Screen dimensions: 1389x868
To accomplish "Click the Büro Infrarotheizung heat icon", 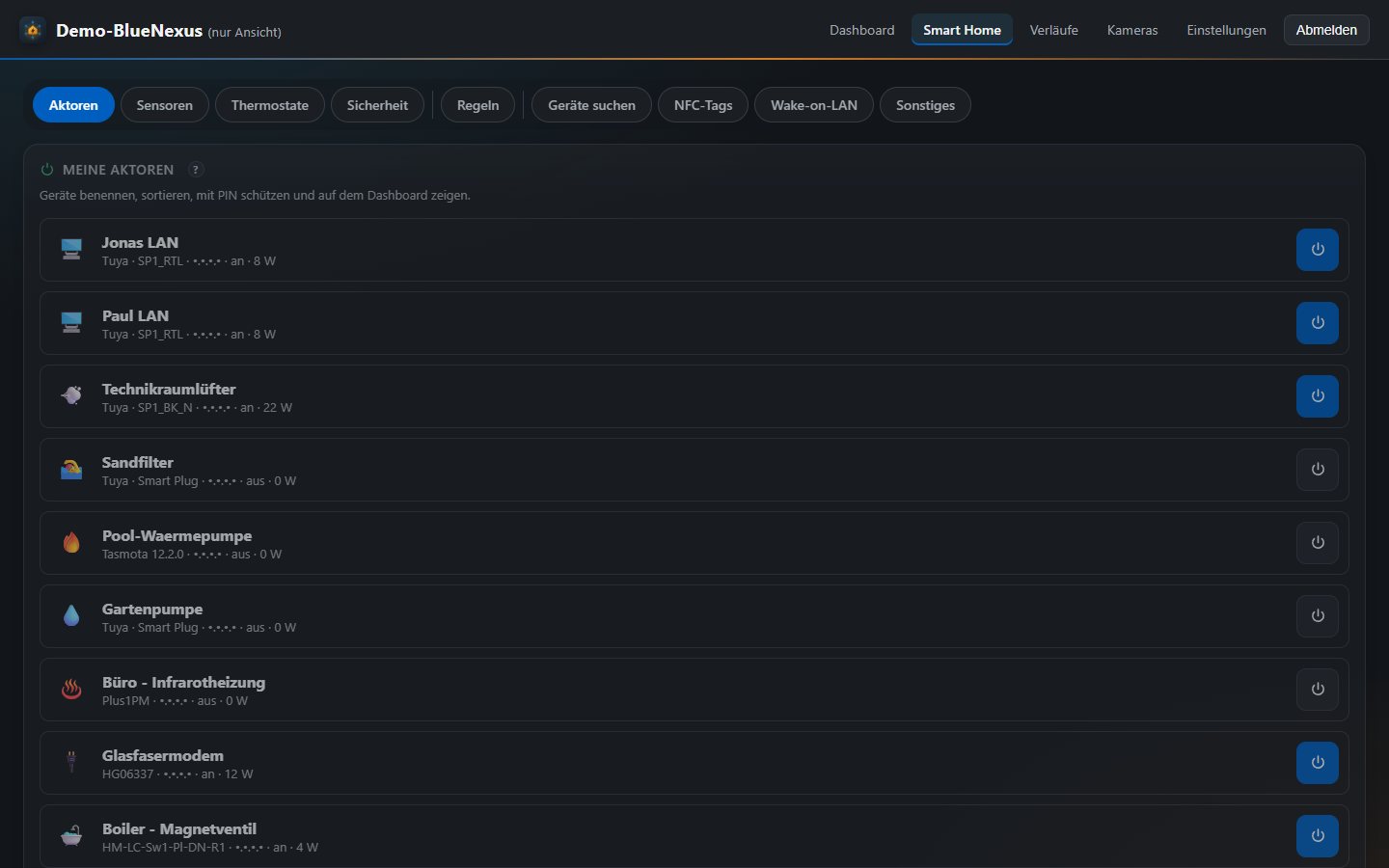I will pos(71,690).
